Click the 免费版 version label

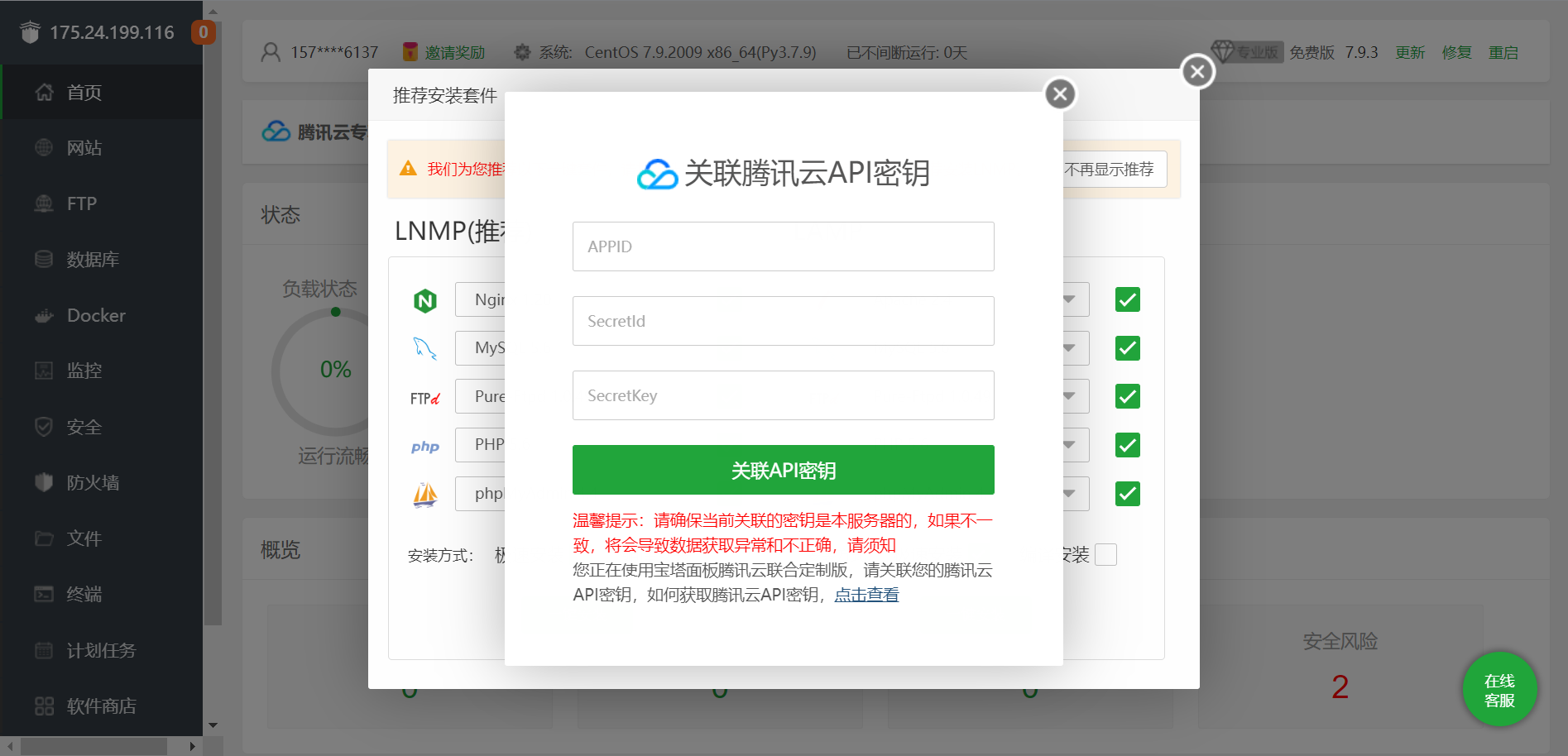coord(1311,52)
